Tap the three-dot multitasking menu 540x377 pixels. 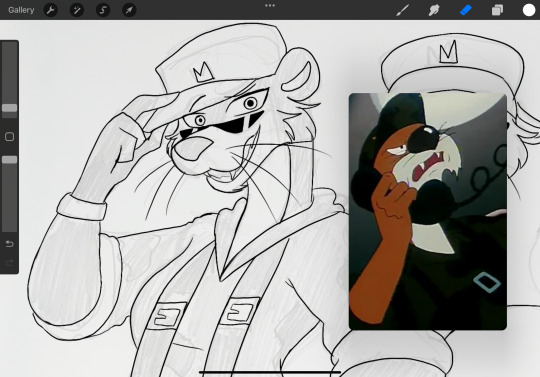[270, 6]
